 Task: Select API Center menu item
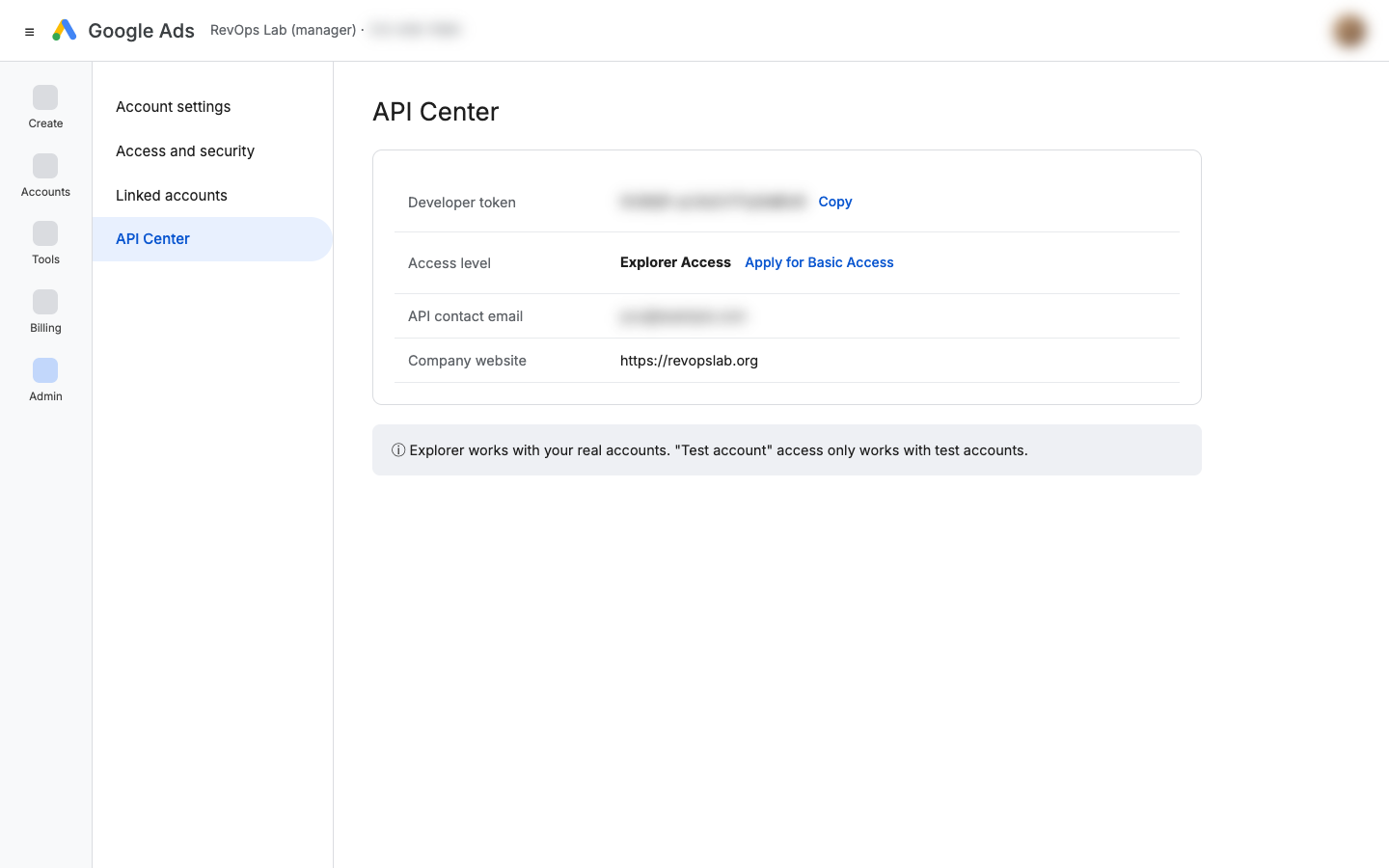[212, 239]
